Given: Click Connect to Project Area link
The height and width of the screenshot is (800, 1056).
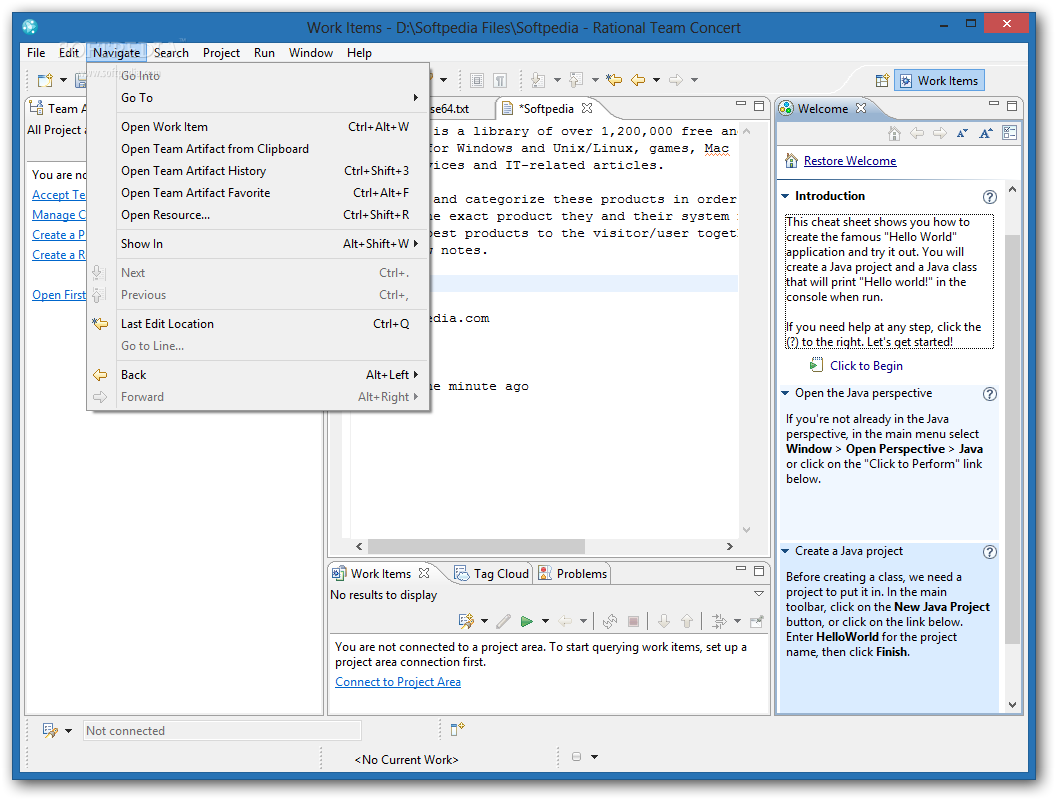Looking at the screenshot, I should pos(398,682).
